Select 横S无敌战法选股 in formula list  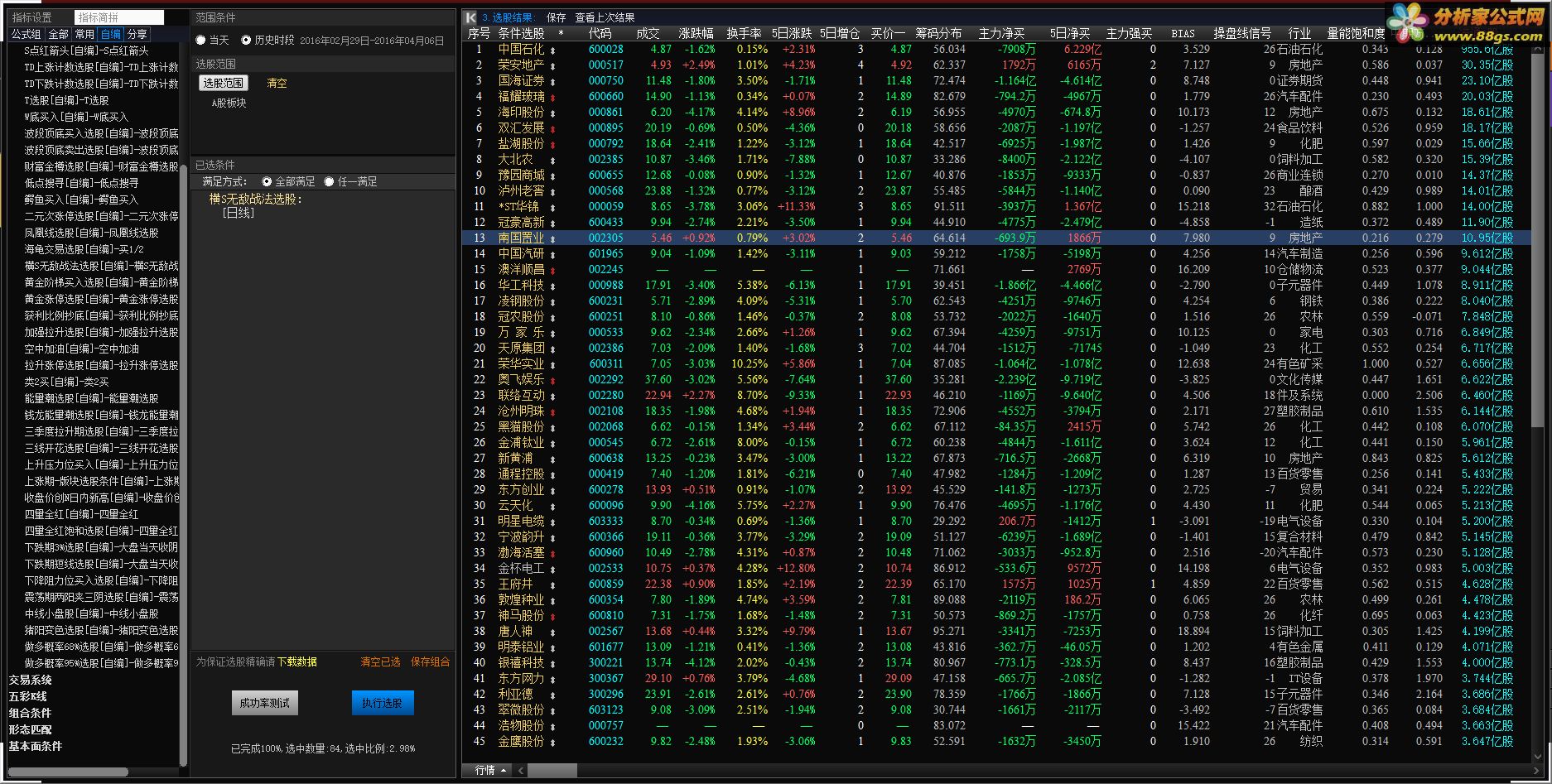pyautogui.click(x=101, y=266)
